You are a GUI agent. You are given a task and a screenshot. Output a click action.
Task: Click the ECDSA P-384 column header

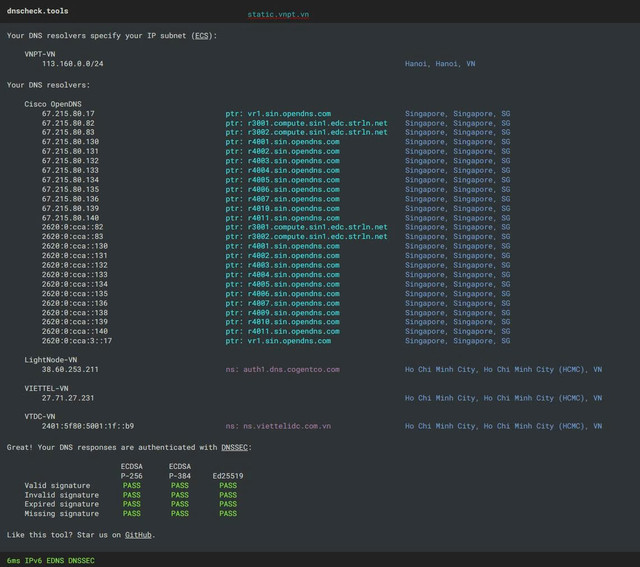(x=180, y=471)
